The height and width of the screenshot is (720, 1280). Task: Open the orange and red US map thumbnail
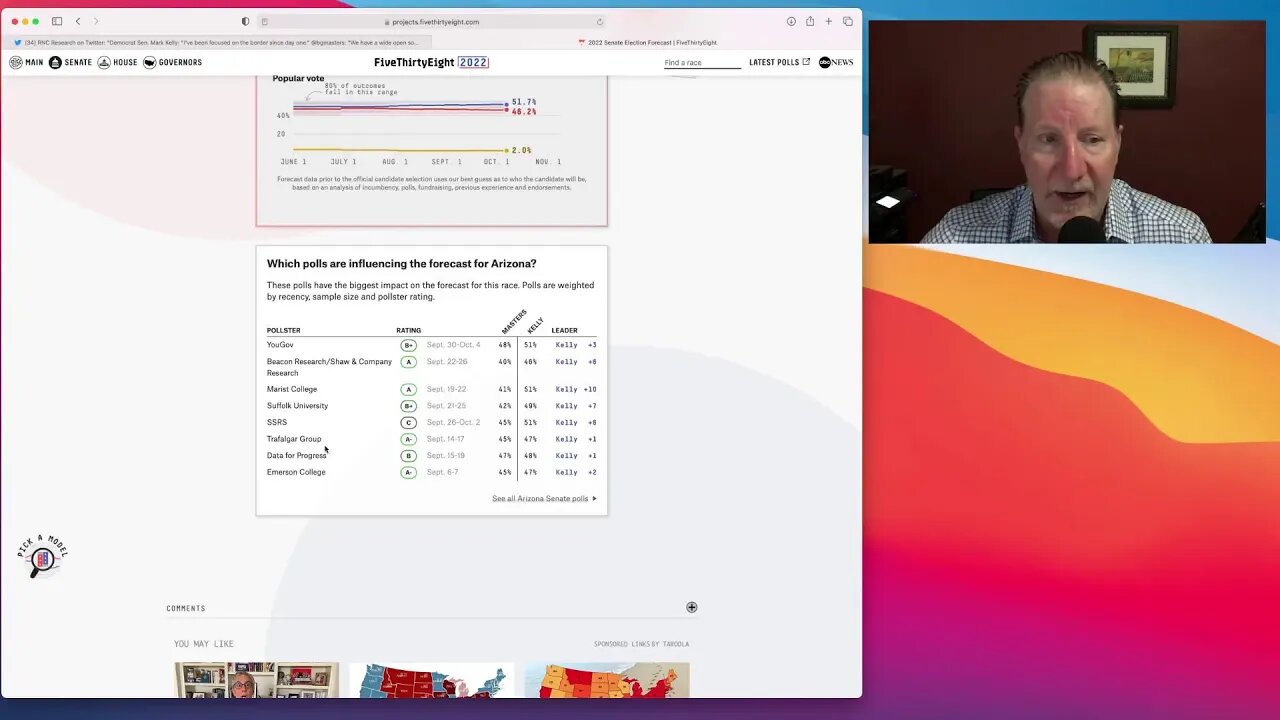607,680
